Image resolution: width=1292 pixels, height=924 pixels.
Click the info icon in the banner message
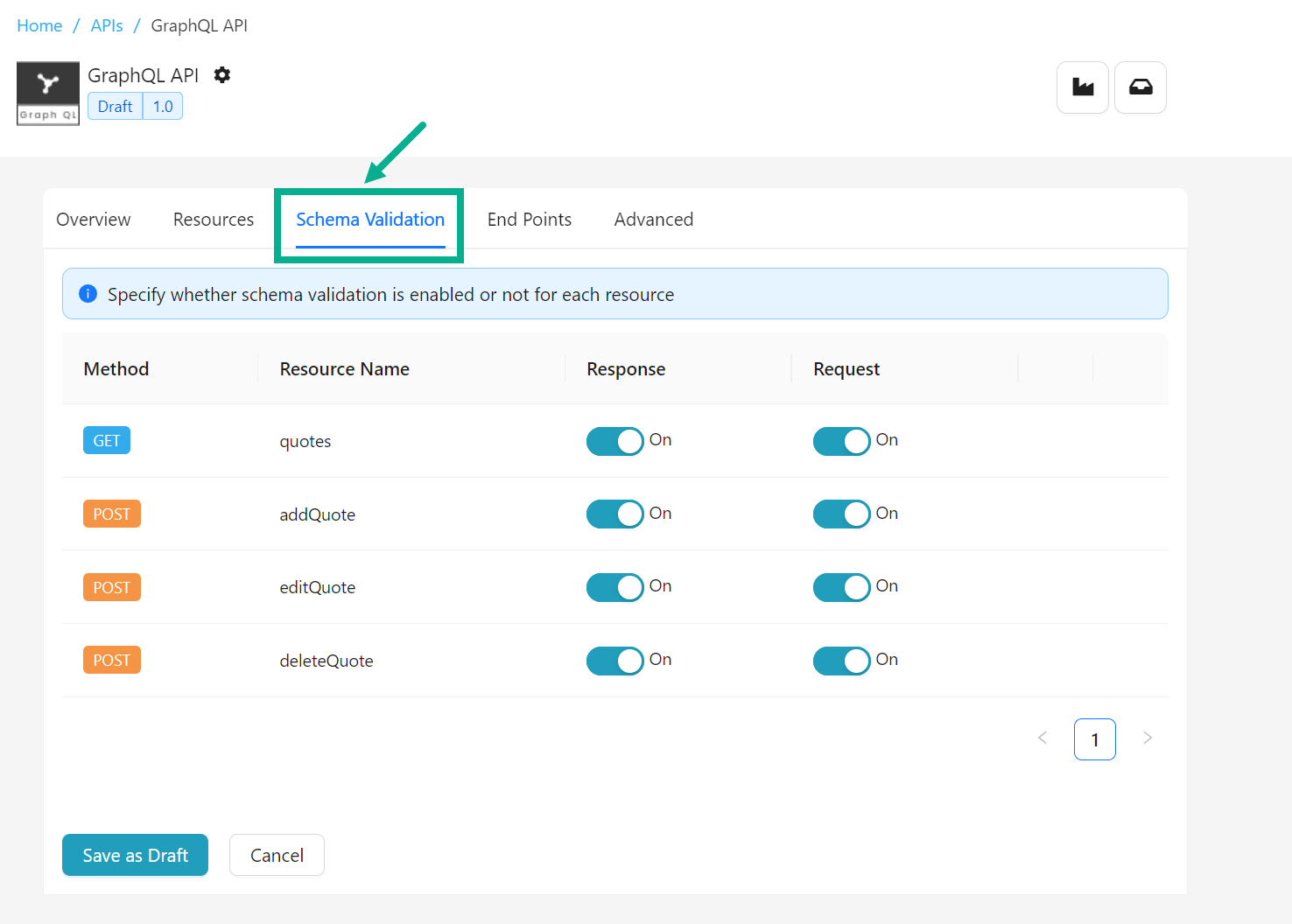click(x=88, y=294)
